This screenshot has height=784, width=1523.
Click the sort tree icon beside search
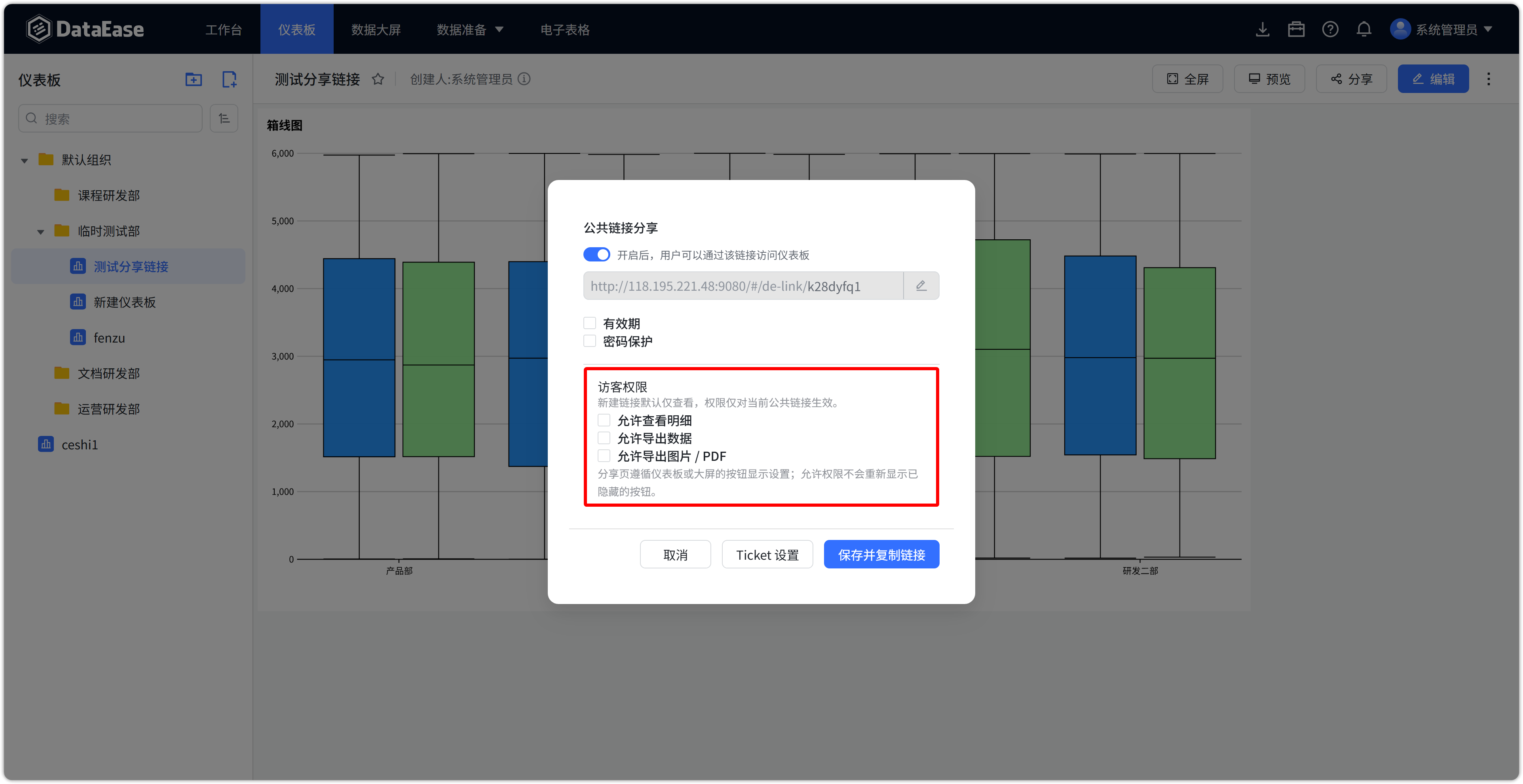tap(224, 119)
